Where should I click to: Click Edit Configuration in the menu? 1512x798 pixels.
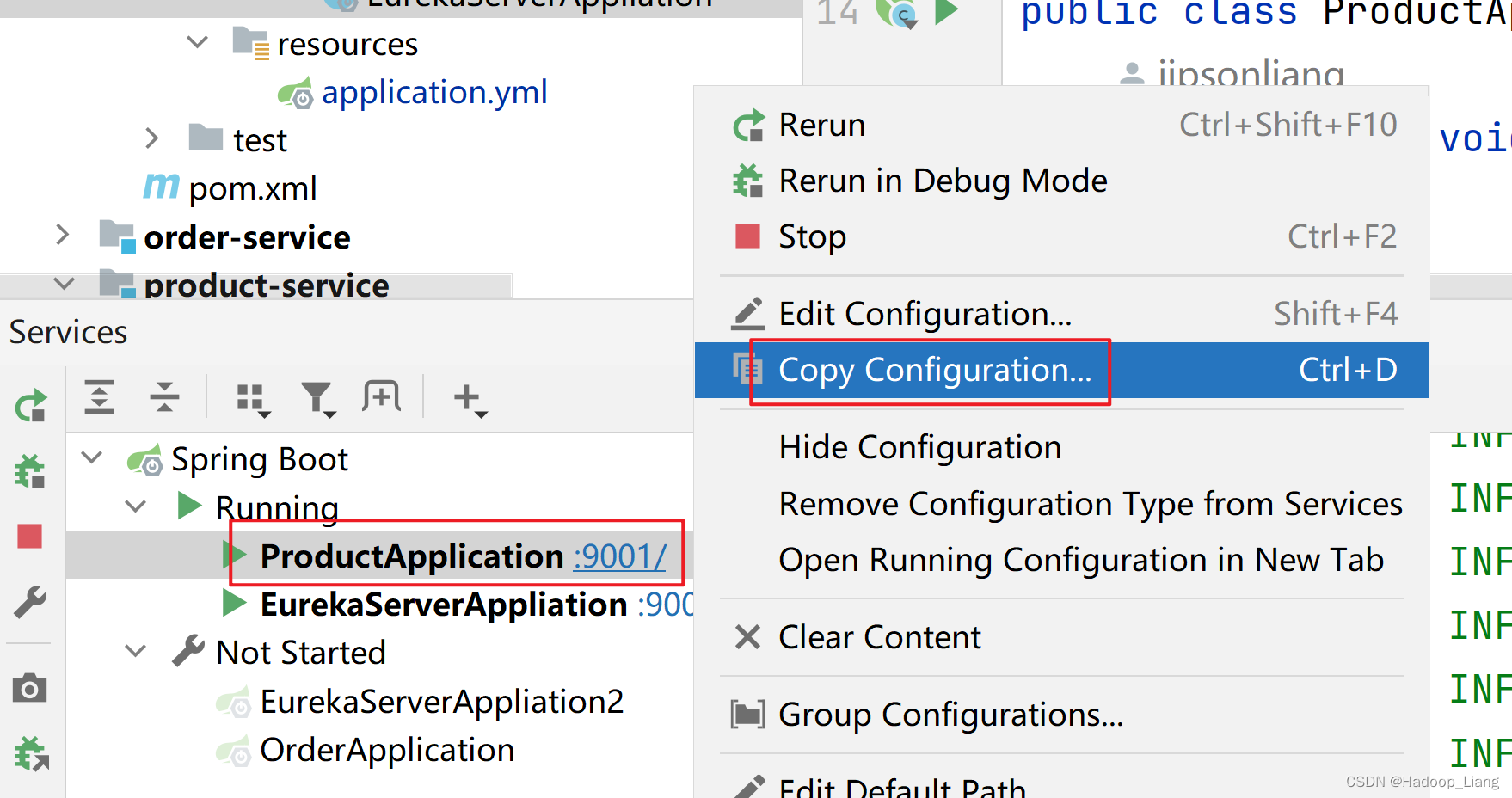click(925, 313)
